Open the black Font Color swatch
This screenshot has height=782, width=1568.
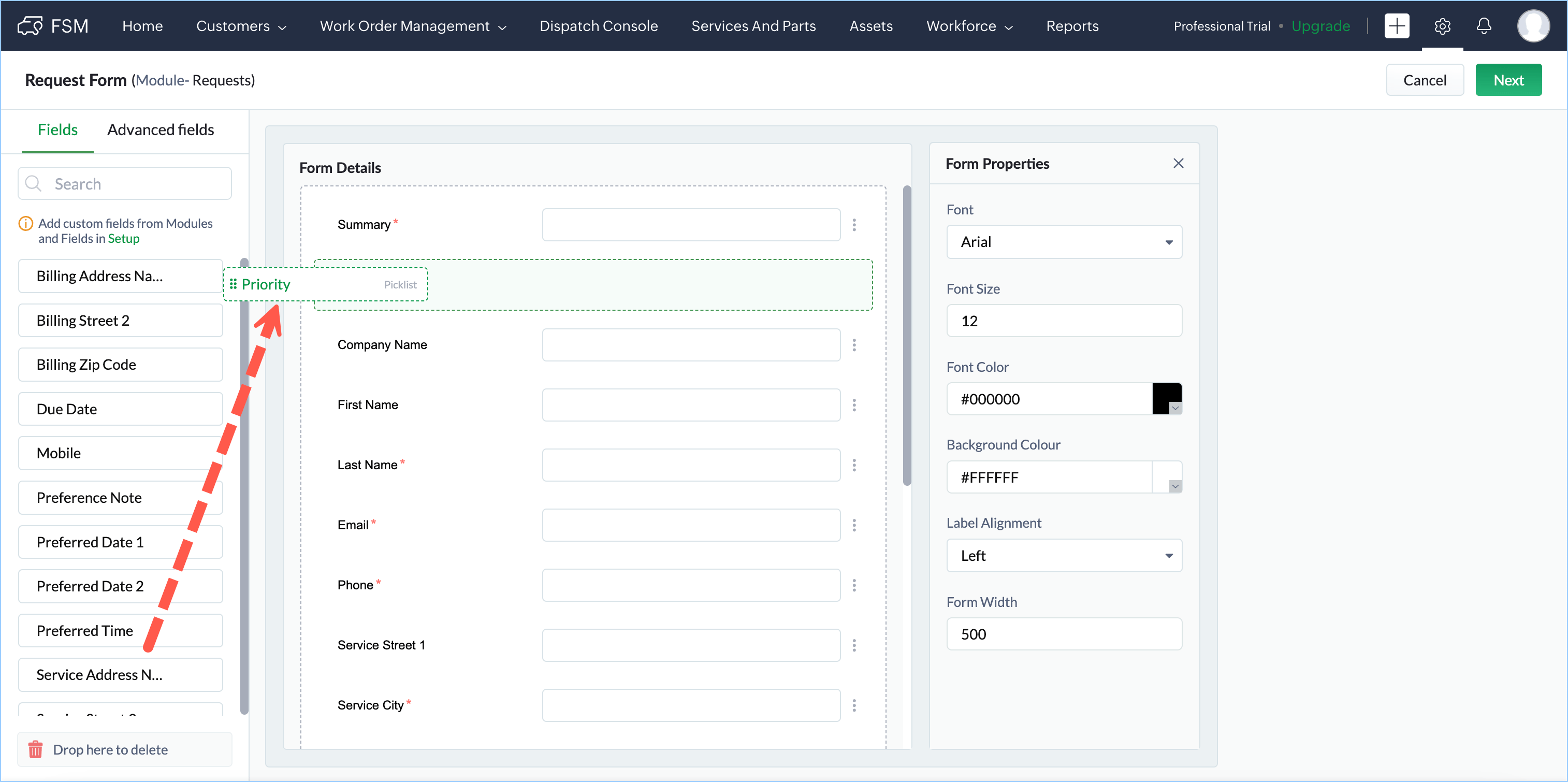(1166, 399)
